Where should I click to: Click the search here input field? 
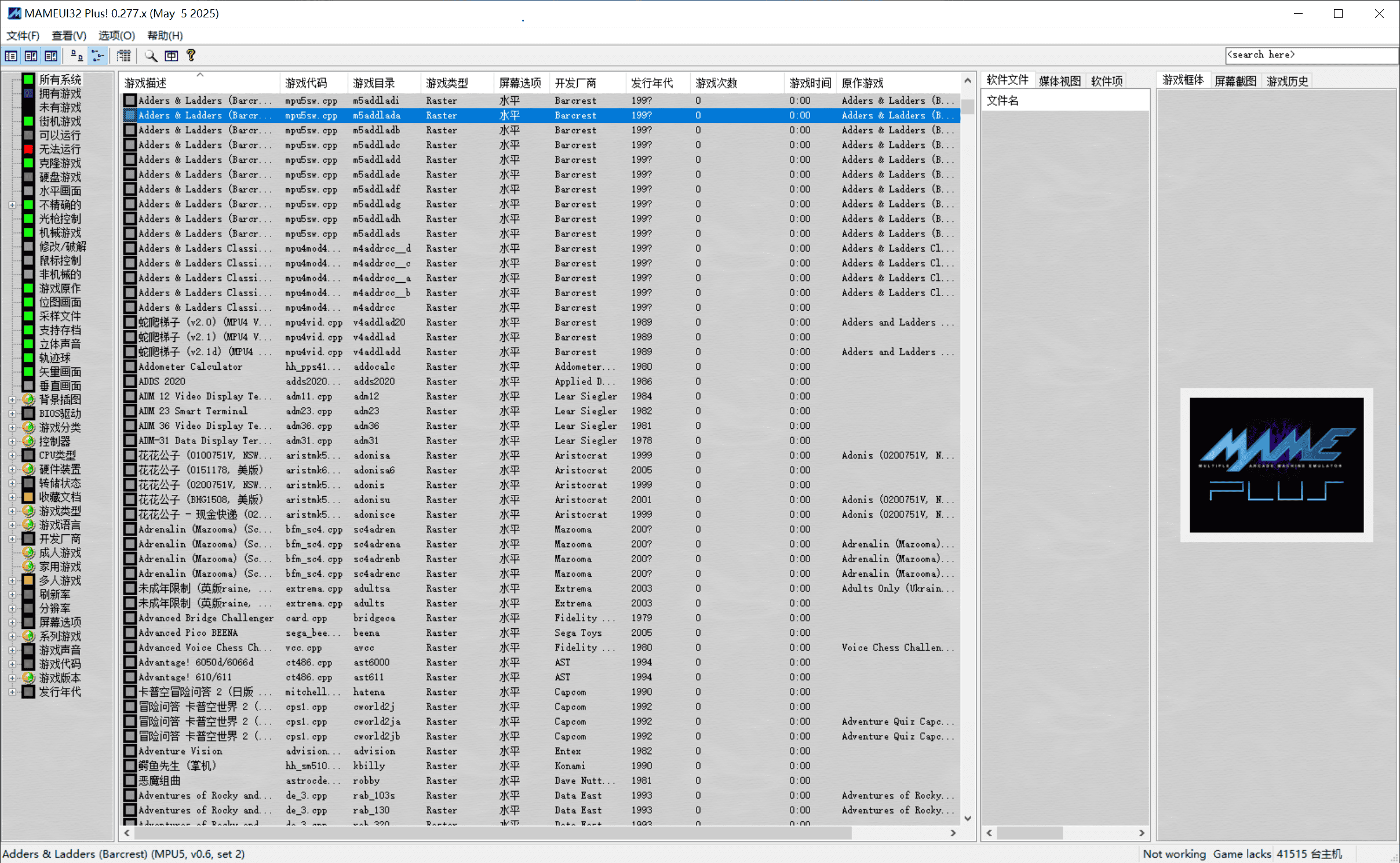pos(1310,55)
